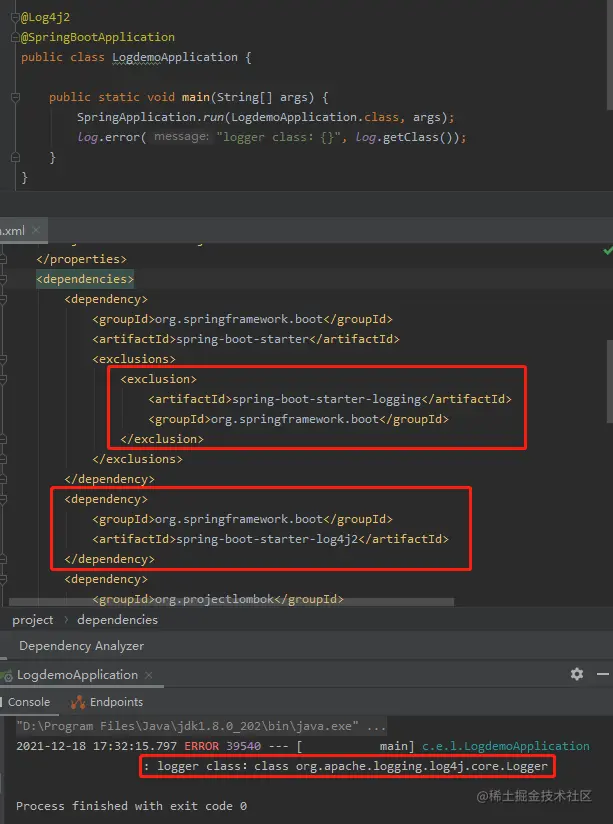The image size is (613, 824).
Task: Click the <exclusion> opening tag
Action: (158, 379)
